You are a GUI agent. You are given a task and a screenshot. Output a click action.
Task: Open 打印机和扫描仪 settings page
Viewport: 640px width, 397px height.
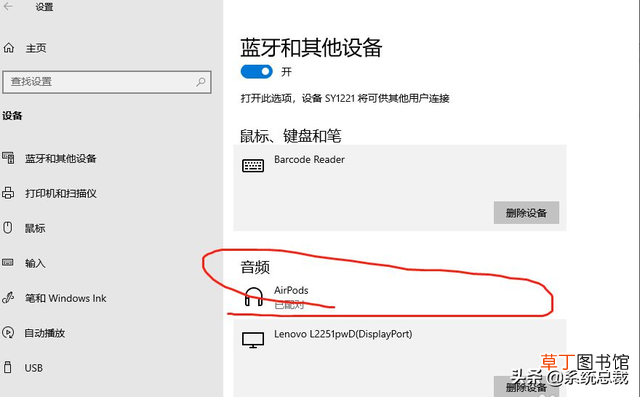(61, 193)
